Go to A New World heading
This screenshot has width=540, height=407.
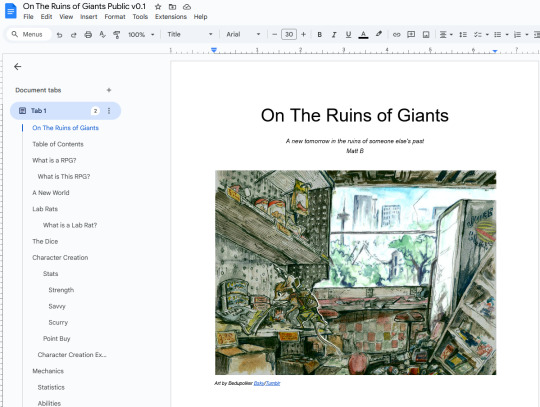(51, 193)
